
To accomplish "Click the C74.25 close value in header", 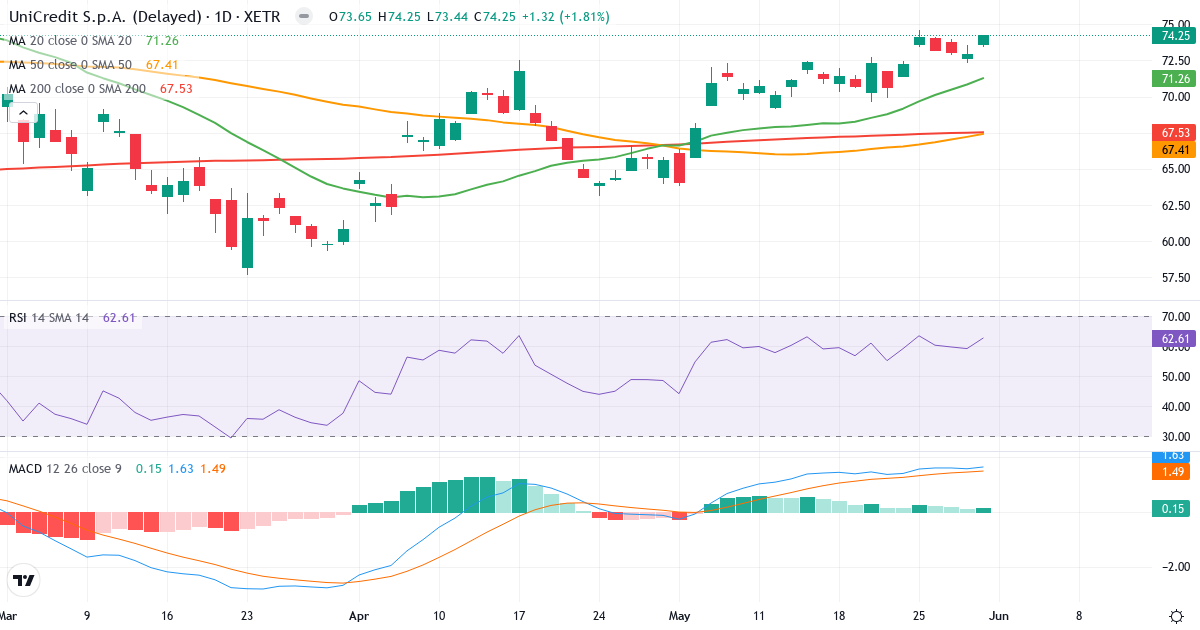I will (x=494, y=17).
